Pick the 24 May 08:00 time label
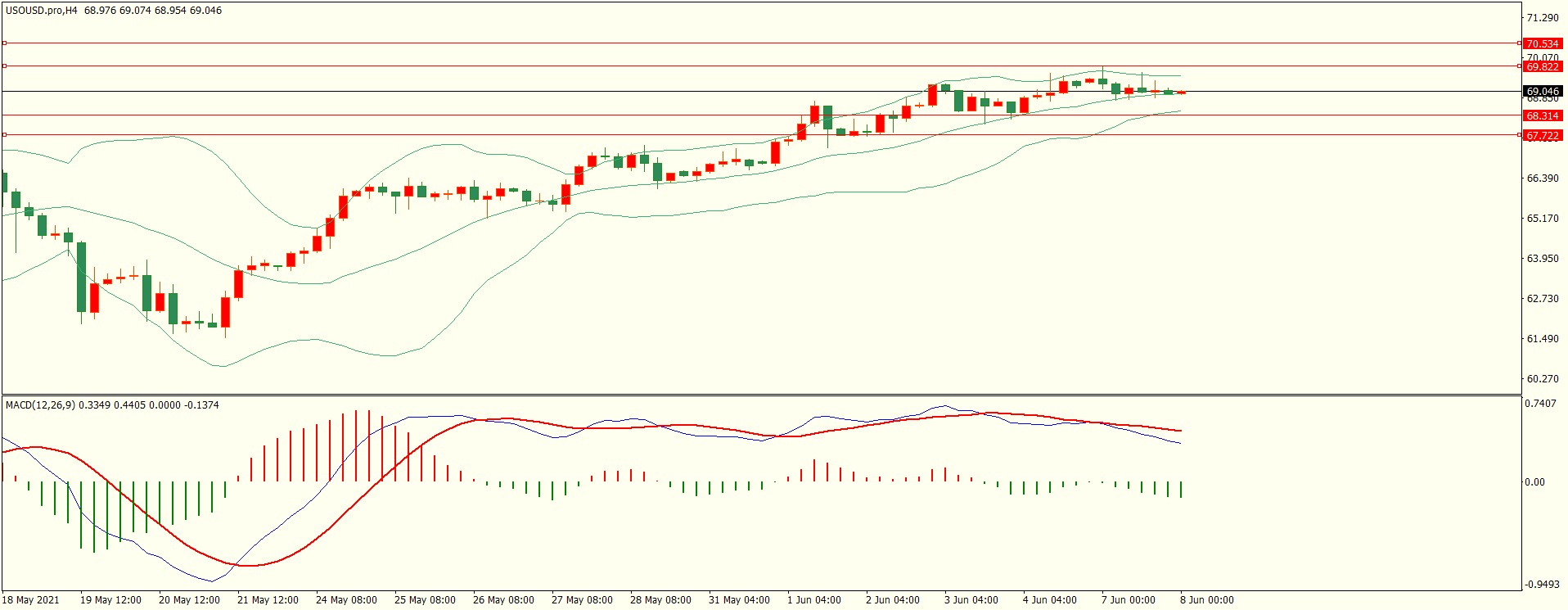This screenshot has width=1568, height=610. (346, 599)
